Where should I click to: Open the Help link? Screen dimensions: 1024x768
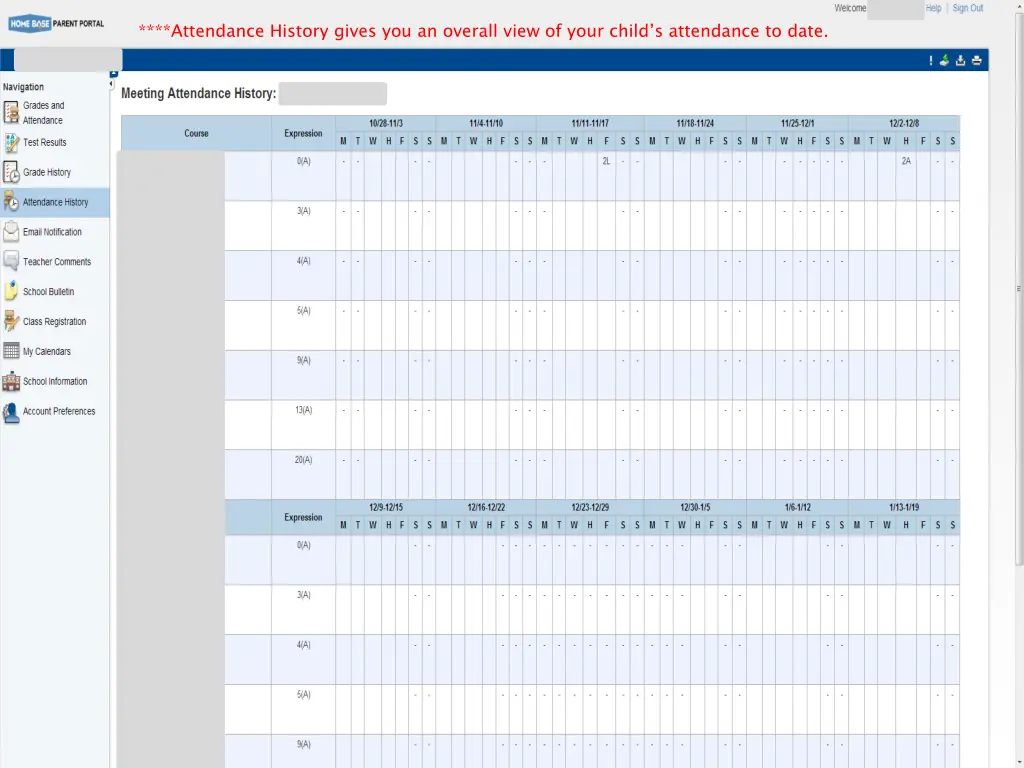(x=933, y=8)
